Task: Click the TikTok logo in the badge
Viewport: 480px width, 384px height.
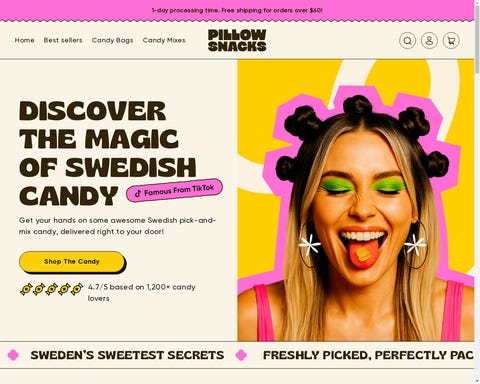Action: 138,193
